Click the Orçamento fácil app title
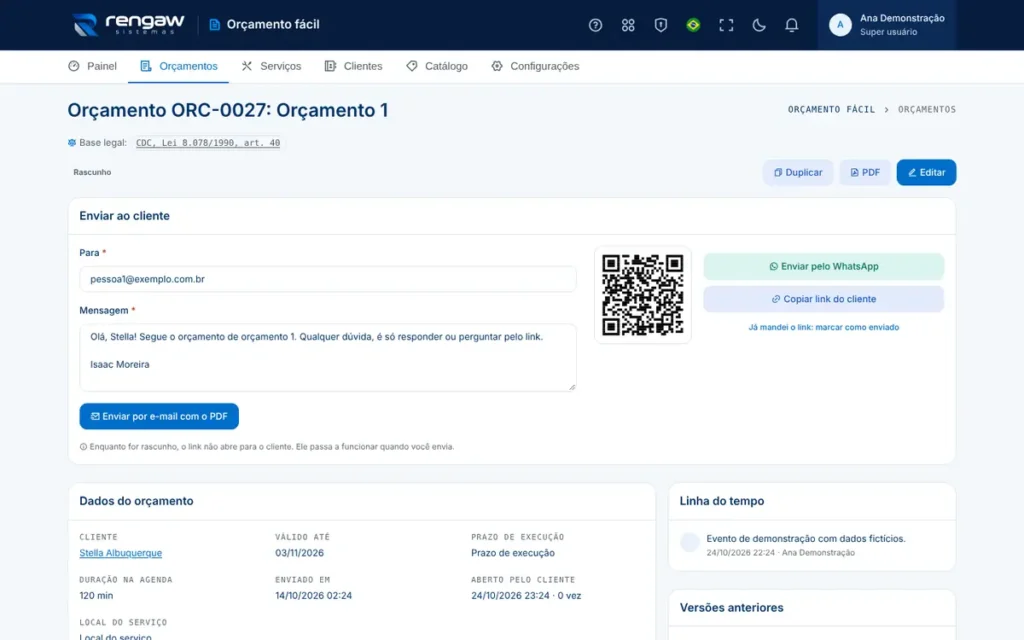Image resolution: width=1024 pixels, height=640 pixels. pos(264,25)
